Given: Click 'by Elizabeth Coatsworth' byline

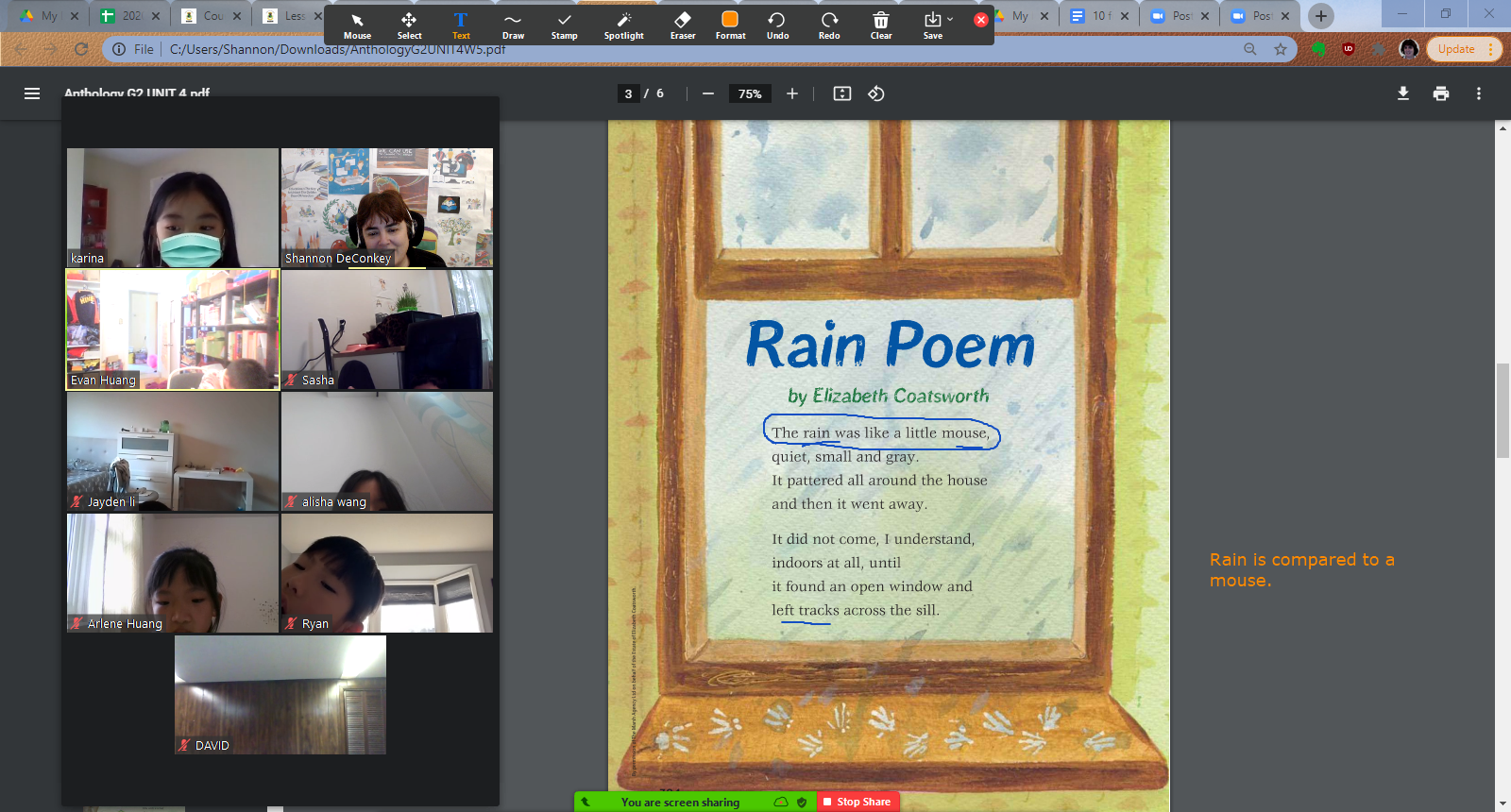Looking at the screenshot, I should [x=889, y=397].
